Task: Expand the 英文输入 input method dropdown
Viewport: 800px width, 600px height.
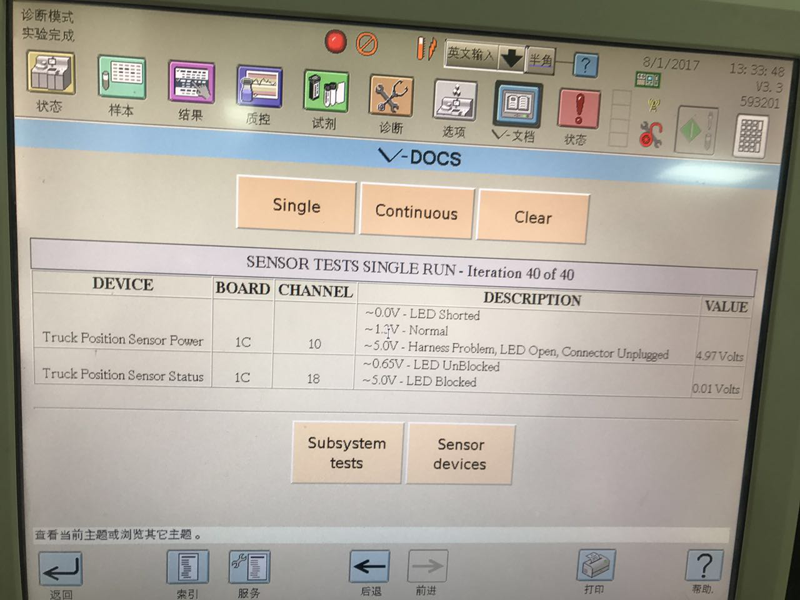Action: [x=511, y=56]
